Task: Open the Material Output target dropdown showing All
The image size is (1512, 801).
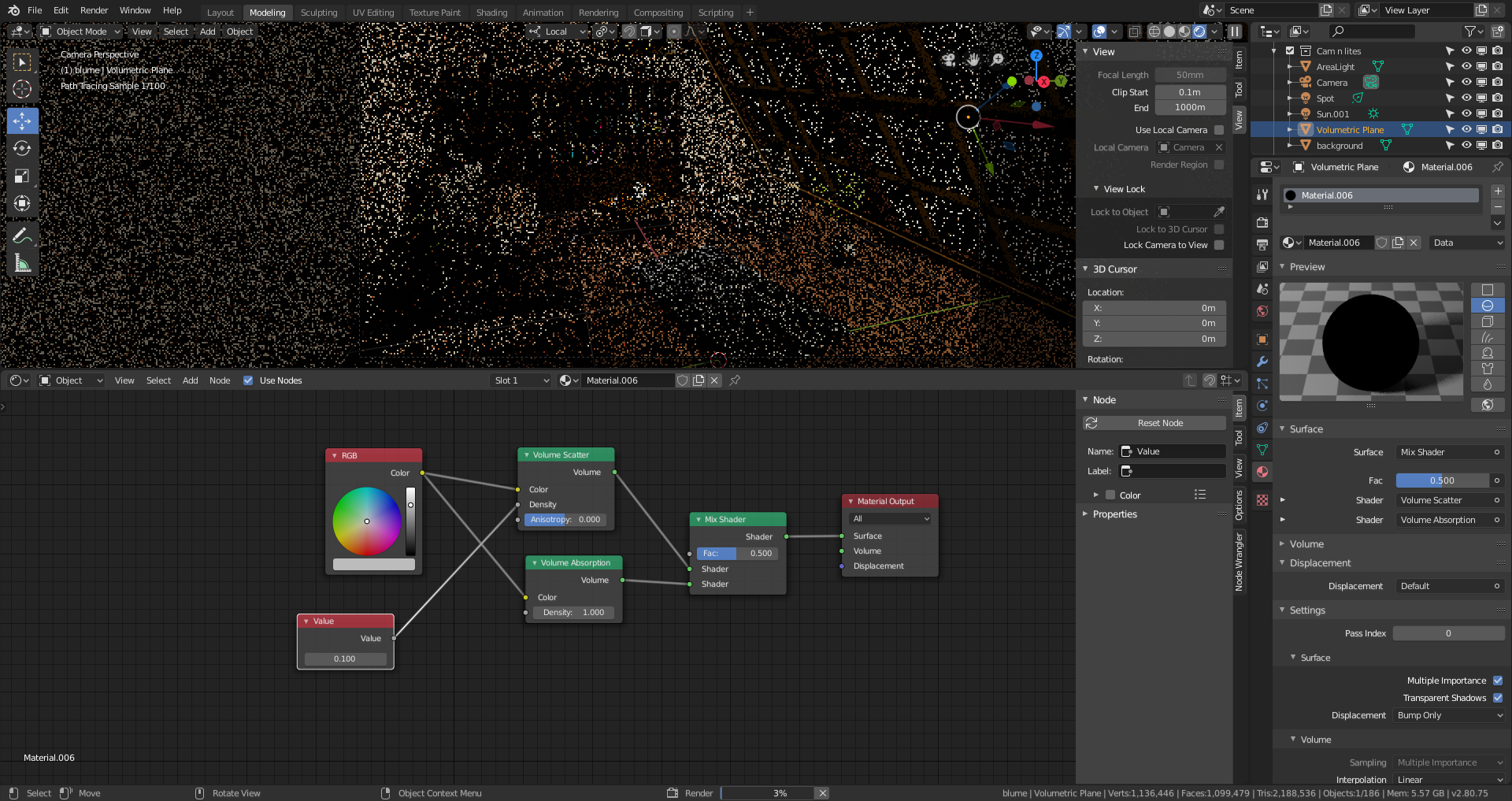Action: [890, 519]
